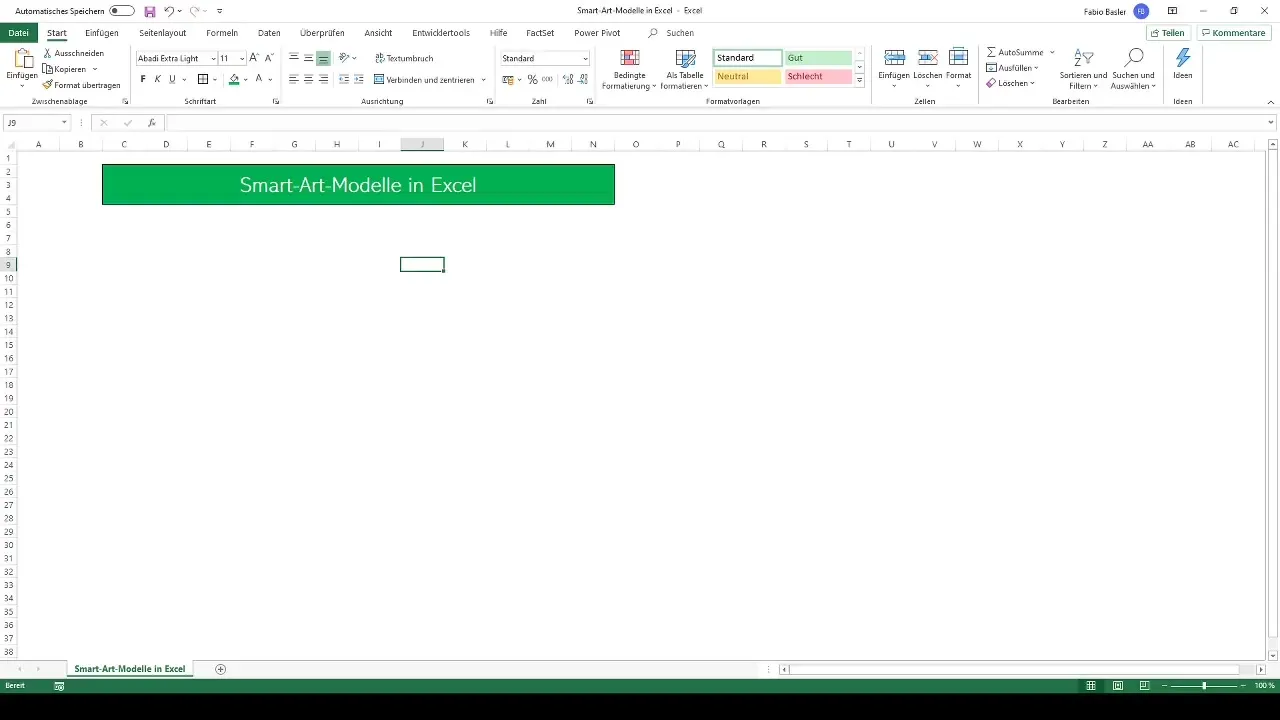Decrease font size with smaller A

point(269,58)
